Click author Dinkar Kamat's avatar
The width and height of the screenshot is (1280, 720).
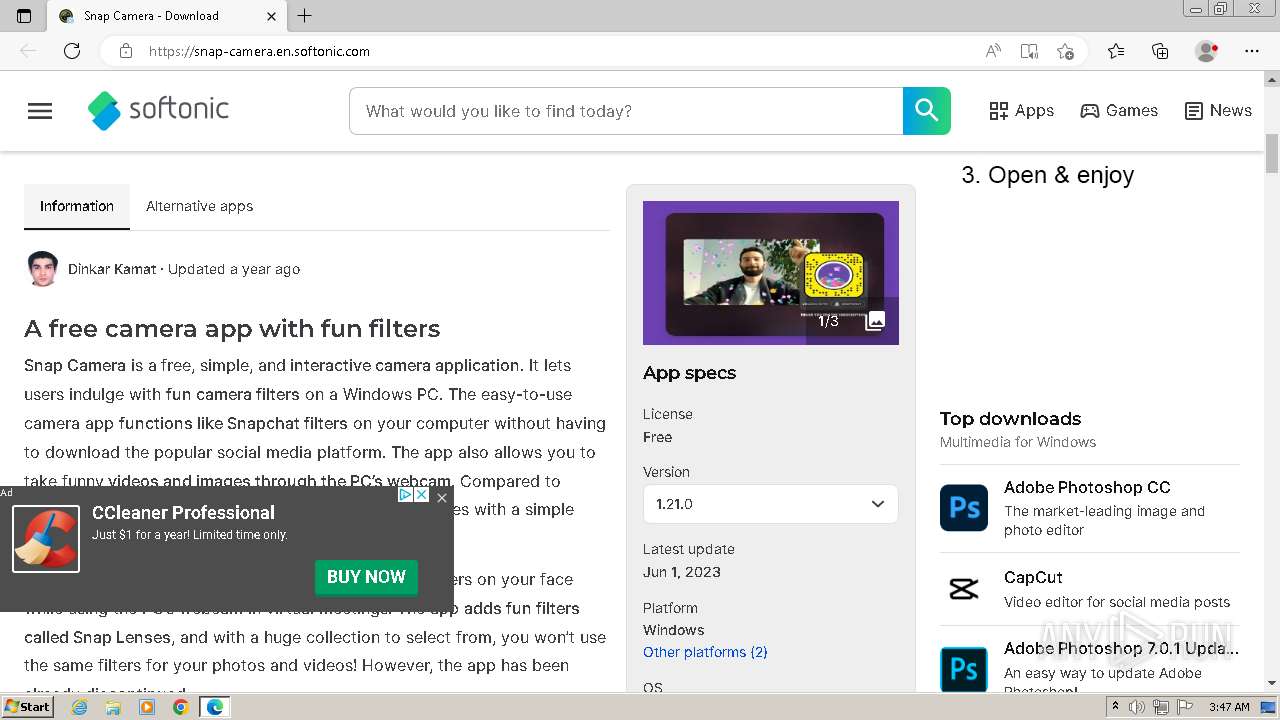click(42, 268)
